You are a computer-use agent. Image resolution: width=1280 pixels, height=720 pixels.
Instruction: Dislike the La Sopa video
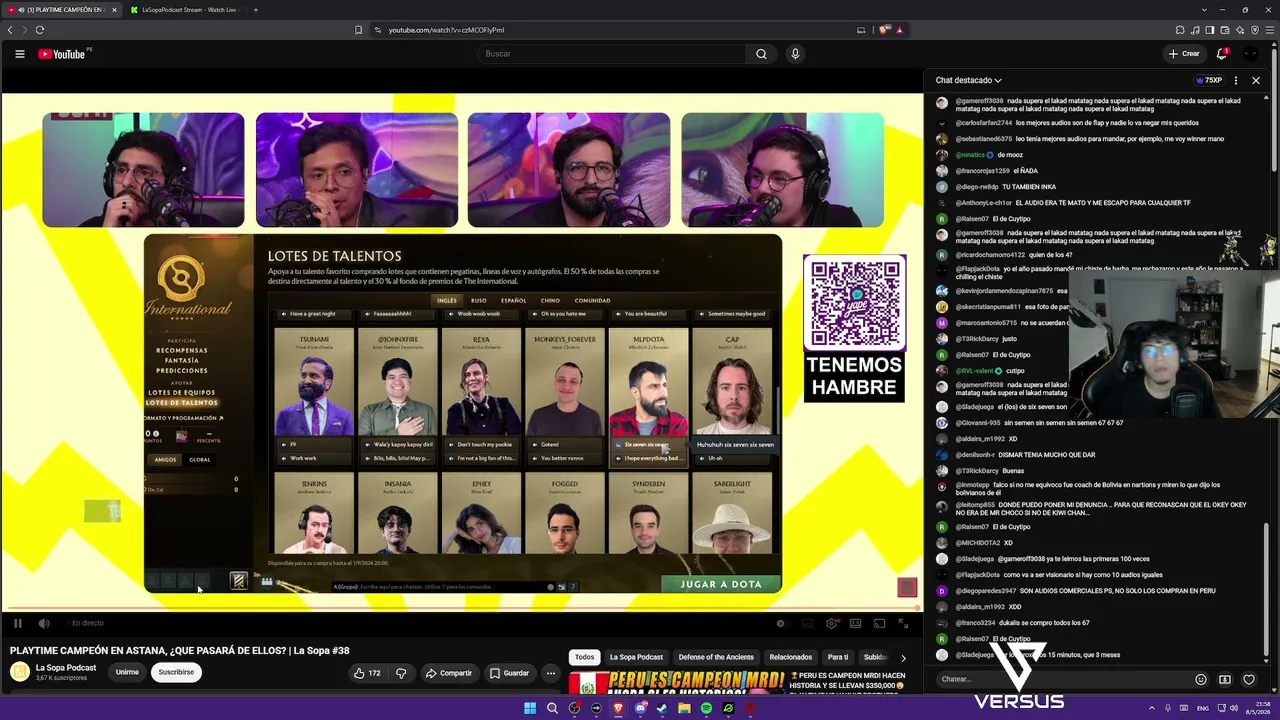(401, 673)
